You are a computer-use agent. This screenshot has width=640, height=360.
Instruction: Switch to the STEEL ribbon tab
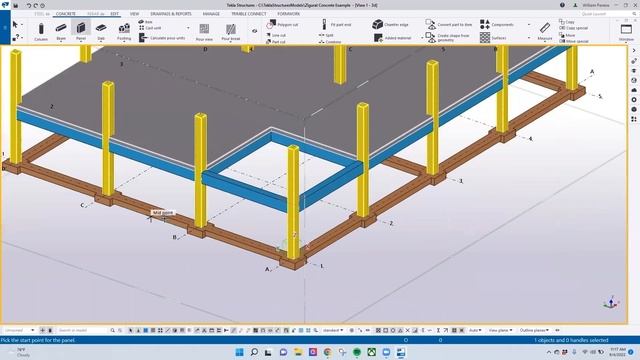pyautogui.click(x=42, y=14)
